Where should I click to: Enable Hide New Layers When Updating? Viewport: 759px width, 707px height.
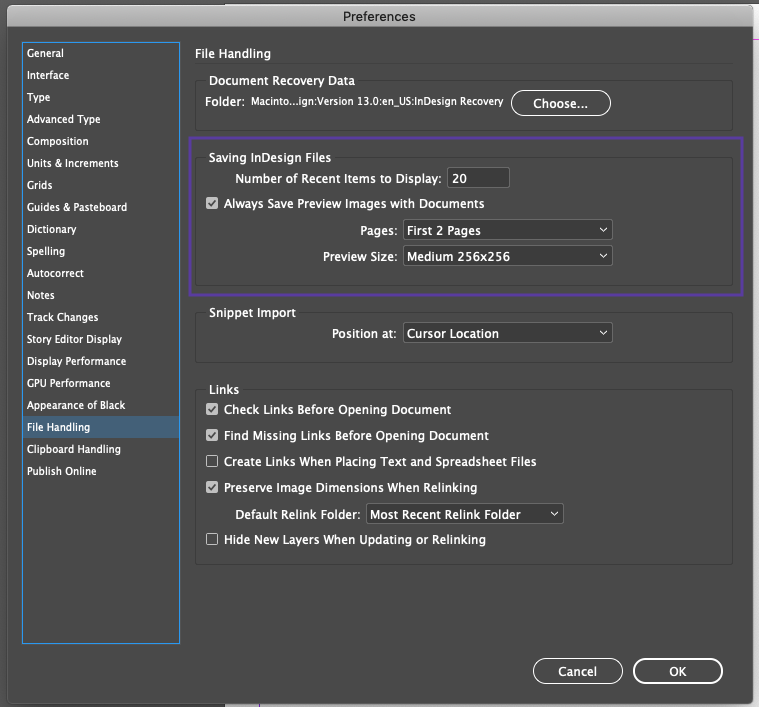(212, 540)
